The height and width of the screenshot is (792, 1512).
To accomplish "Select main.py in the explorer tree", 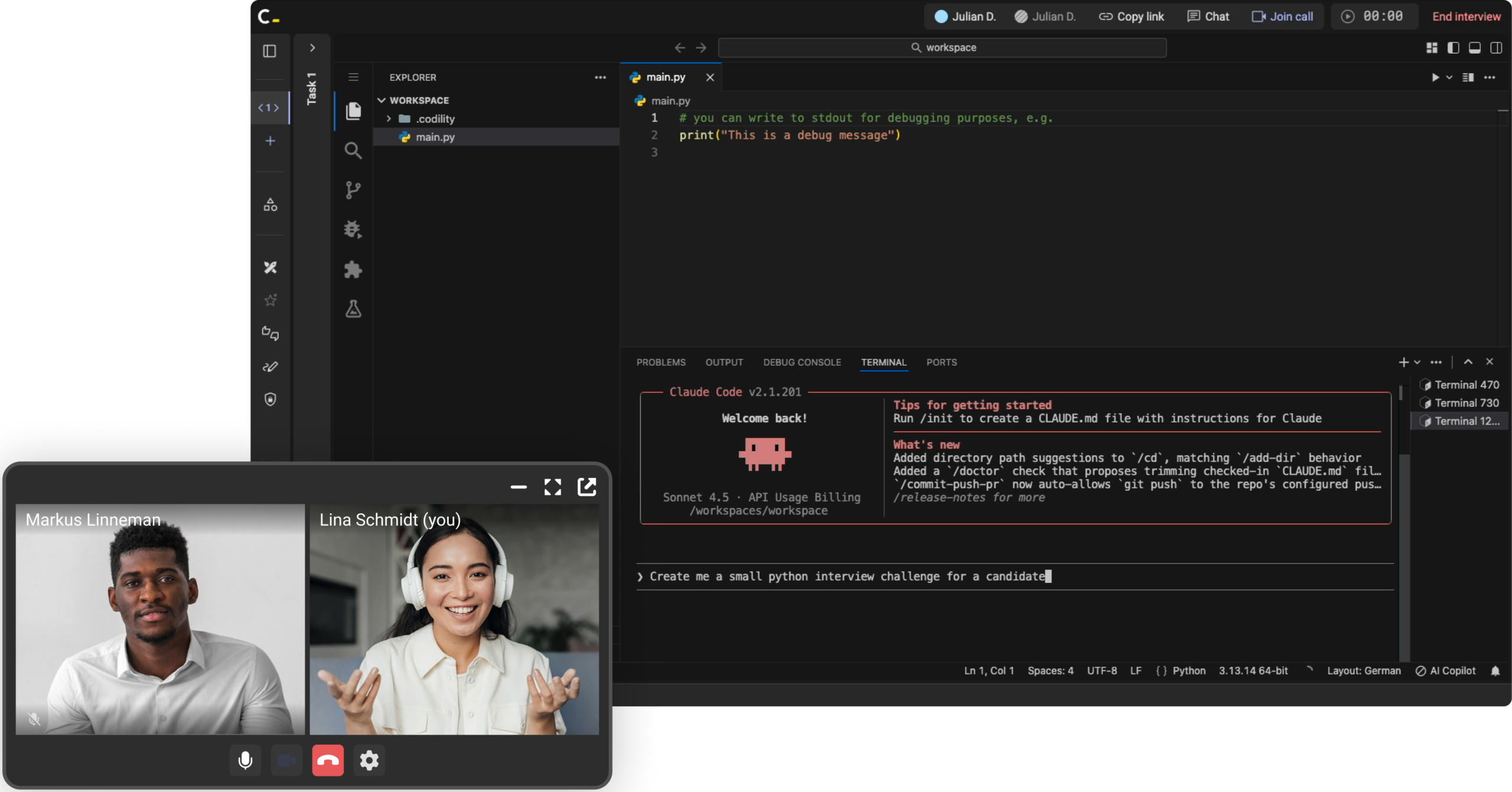I will (x=496, y=137).
